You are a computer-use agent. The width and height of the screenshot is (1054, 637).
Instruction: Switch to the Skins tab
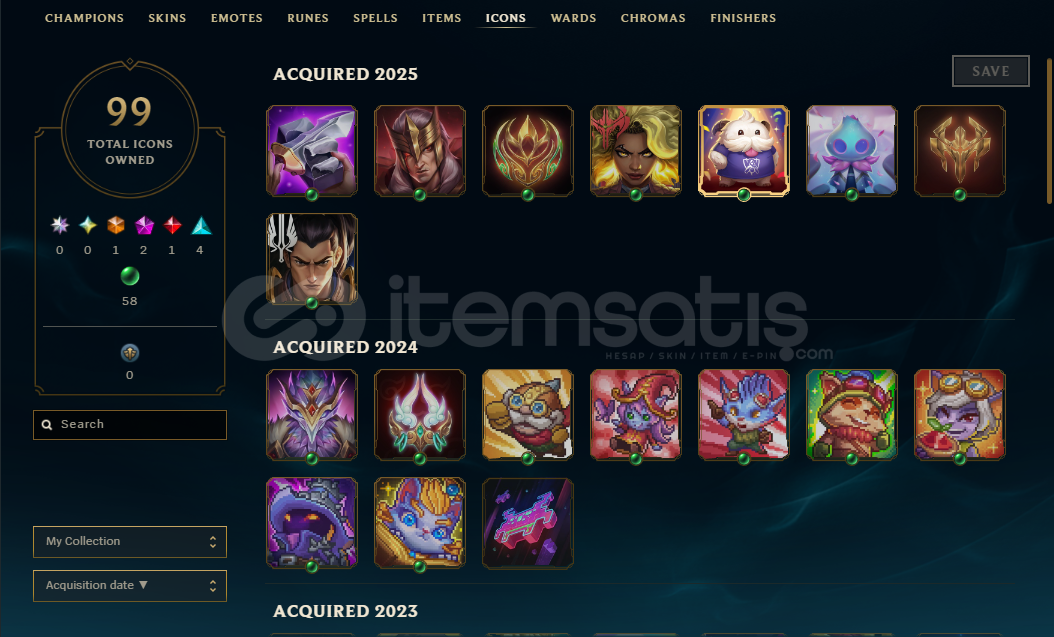pos(167,18)
